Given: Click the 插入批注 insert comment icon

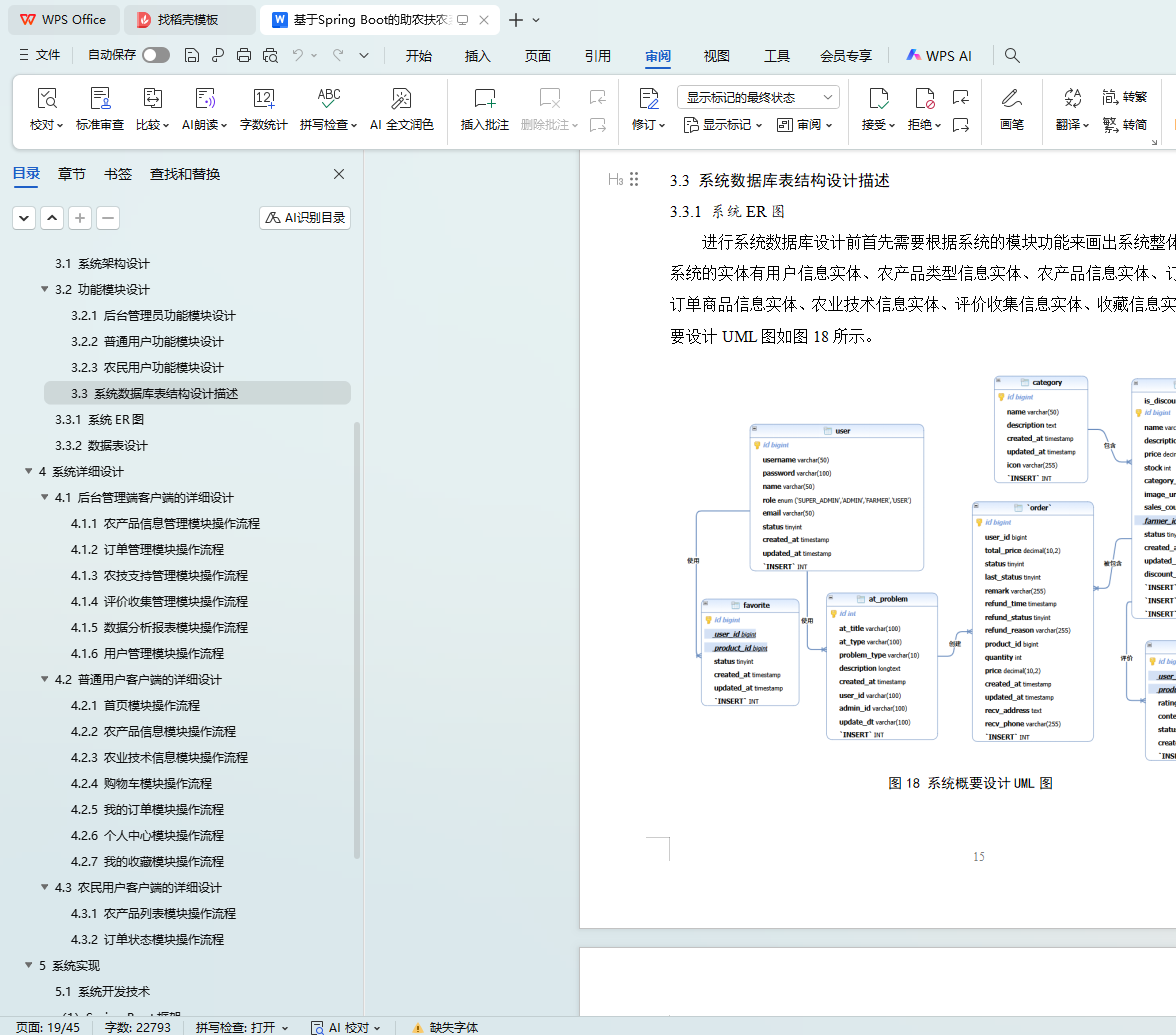Looking at the screenshot, I should [x=484, y=99].
